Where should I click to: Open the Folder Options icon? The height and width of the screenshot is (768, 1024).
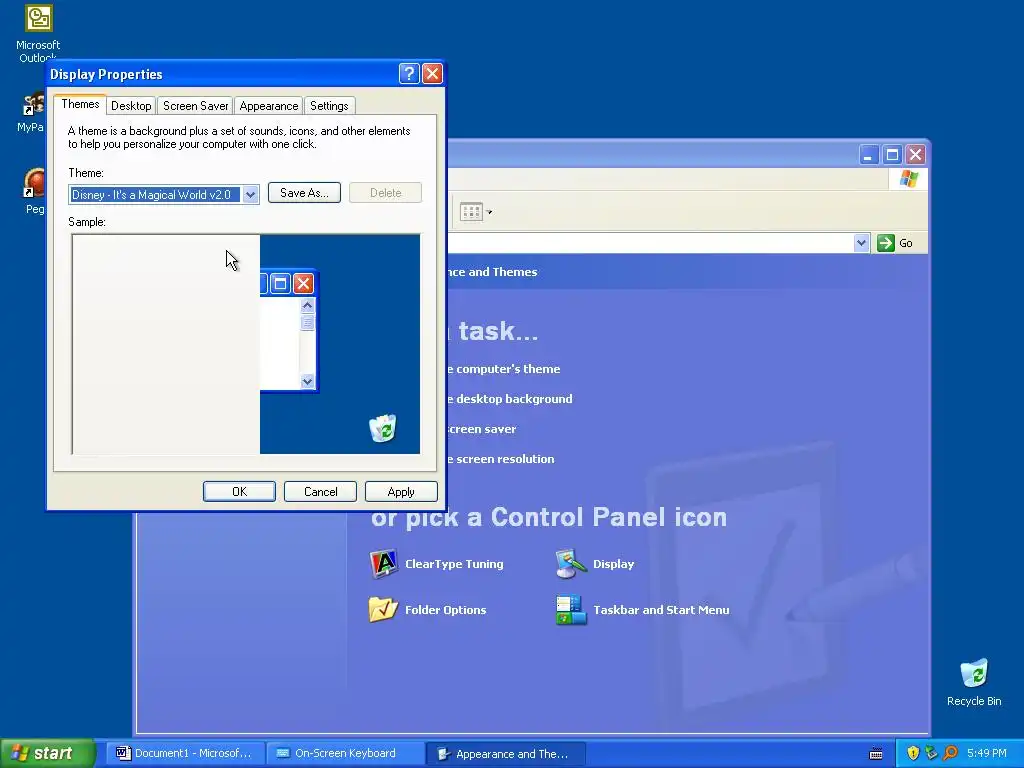point(383,609)
